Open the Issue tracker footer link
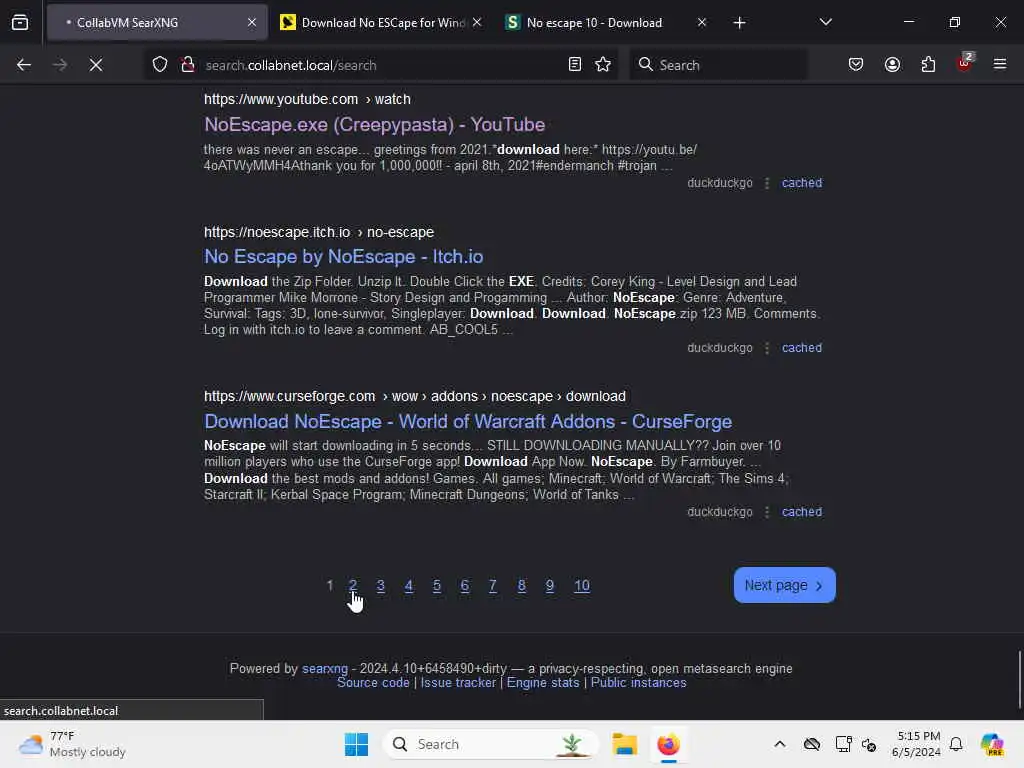Viewport: 1024px width, 768px height. tap(458, 683)
